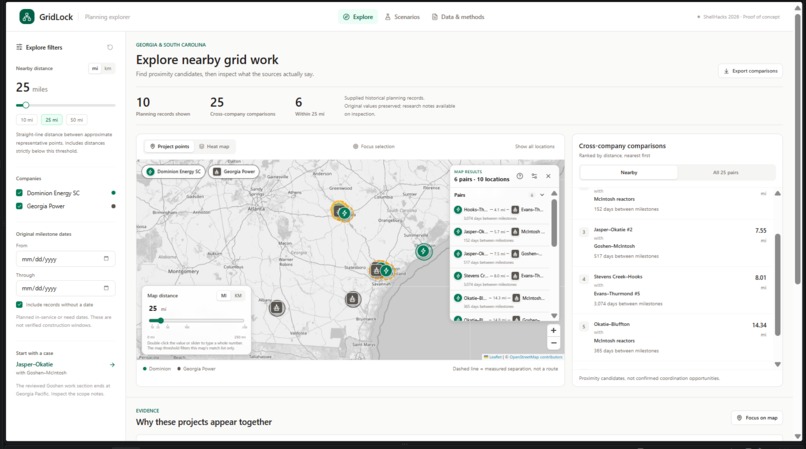Click the Export comparisons download icon
This screenshot has height=449, width=806.
pos(726,71)
